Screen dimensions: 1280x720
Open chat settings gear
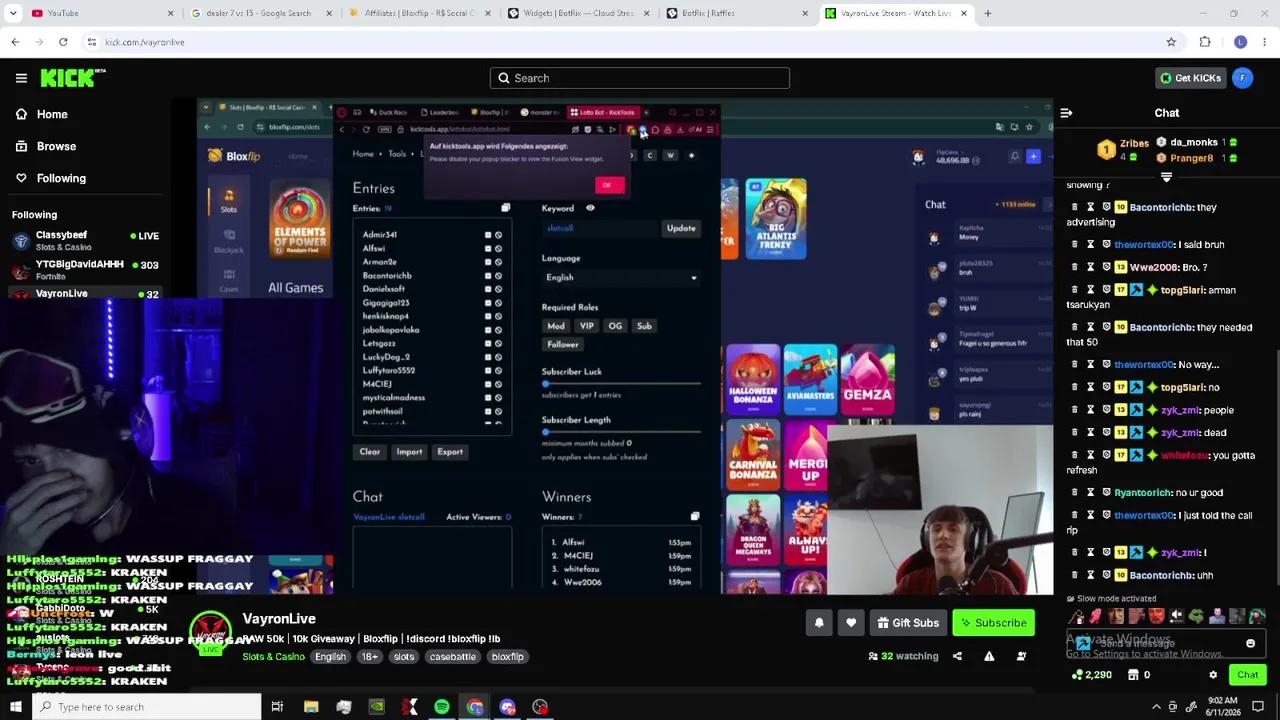point(1213,675)
